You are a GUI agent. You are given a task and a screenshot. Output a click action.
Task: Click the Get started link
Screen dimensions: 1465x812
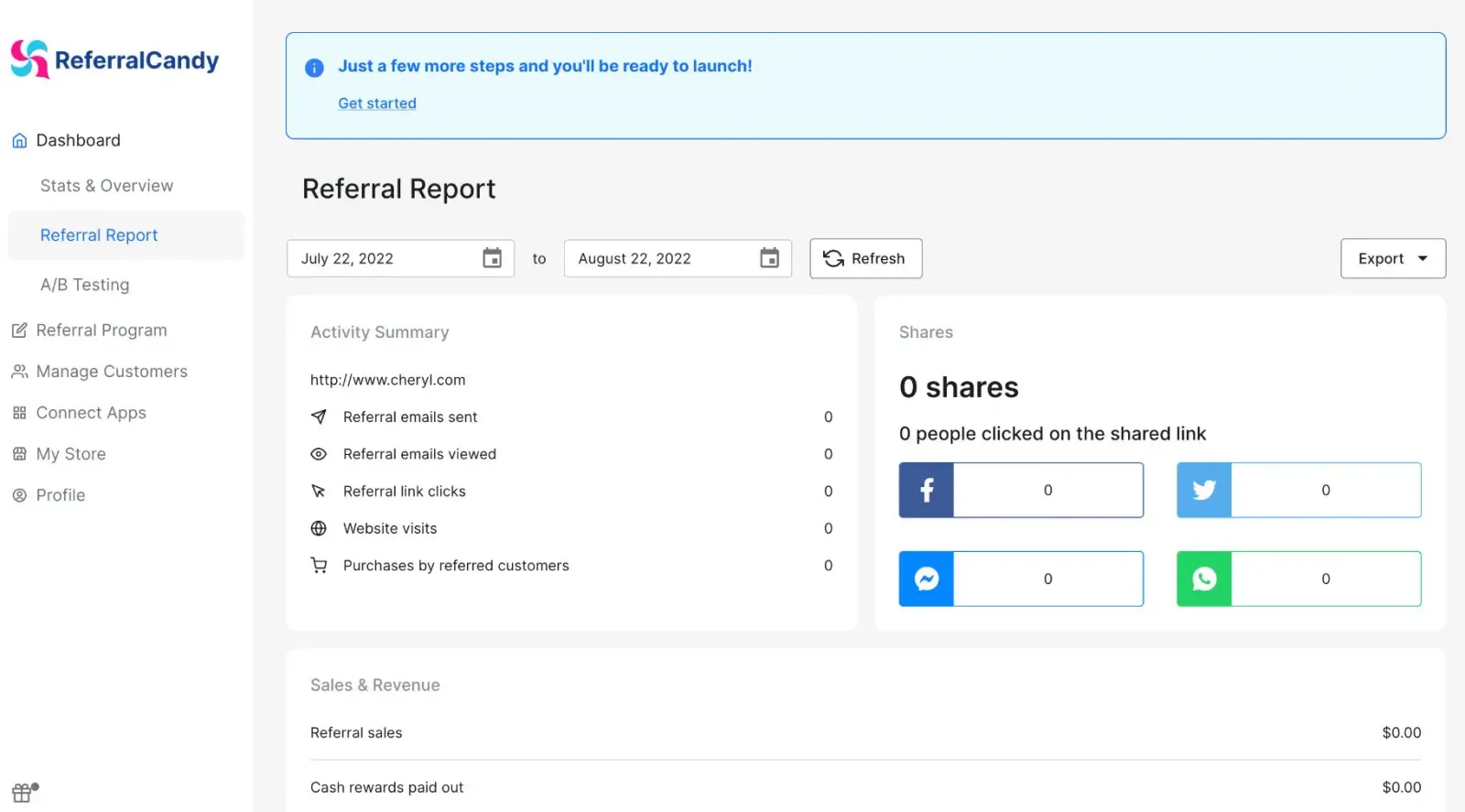tap(377, 103)
